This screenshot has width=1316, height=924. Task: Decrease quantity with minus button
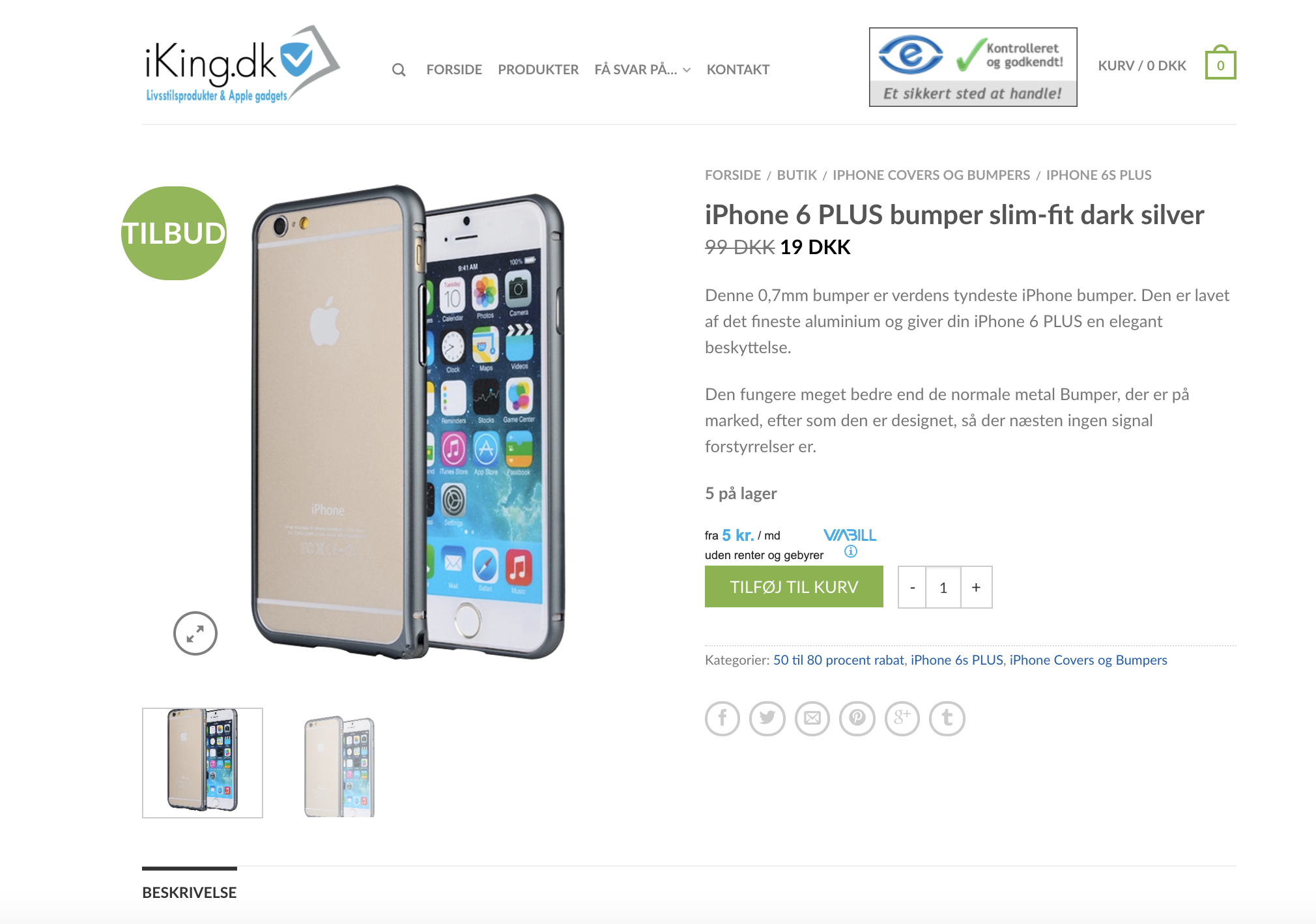[x=912, y=587]
